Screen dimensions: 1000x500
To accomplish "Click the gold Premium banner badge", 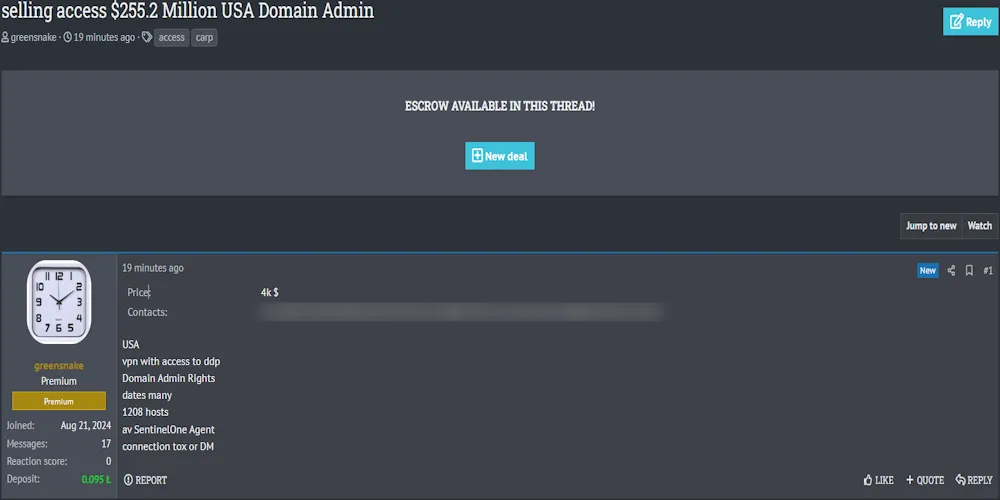I will click(x=59, y=401).
